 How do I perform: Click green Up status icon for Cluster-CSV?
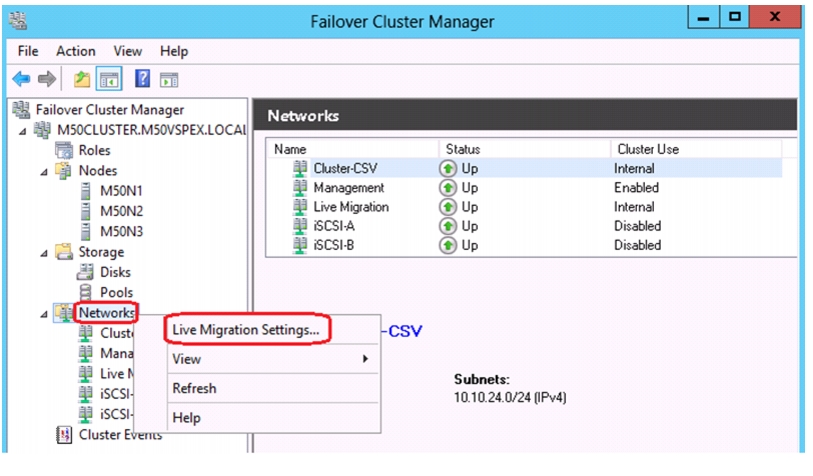(x=448, y=169)
